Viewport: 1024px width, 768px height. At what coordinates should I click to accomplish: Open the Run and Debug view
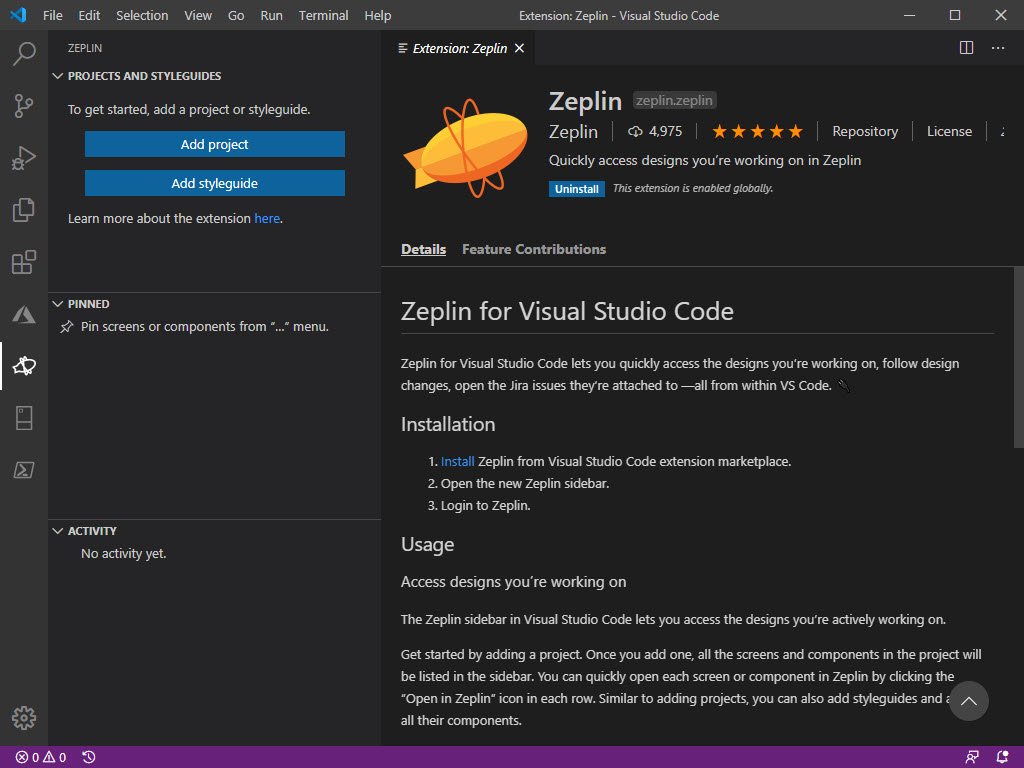(x=24, y=157)
